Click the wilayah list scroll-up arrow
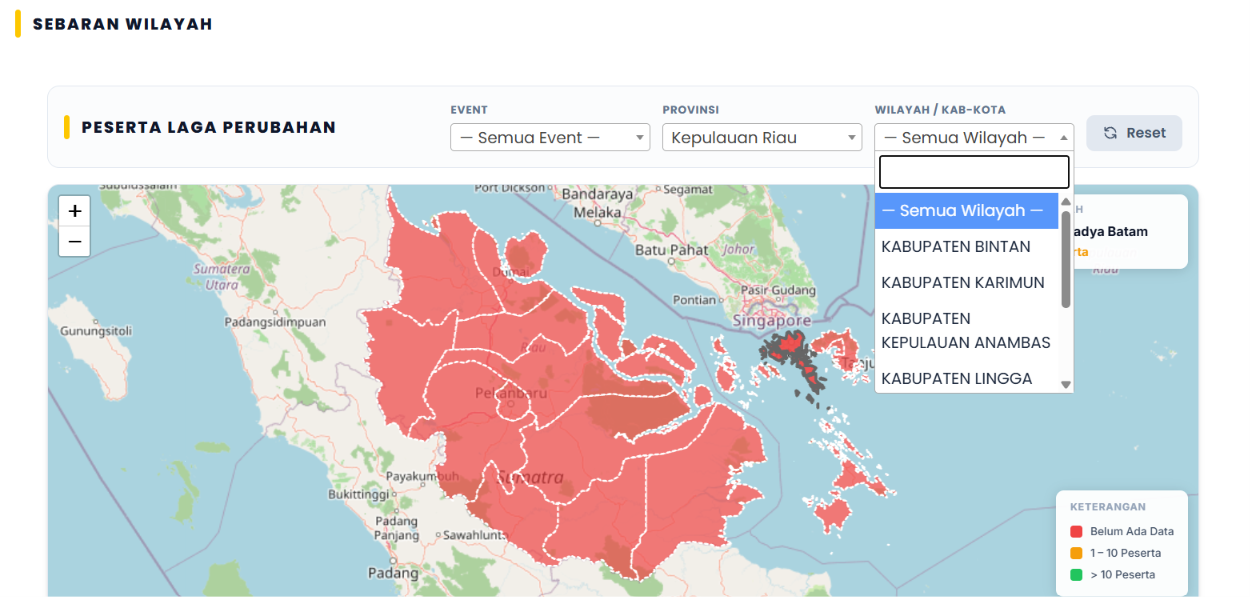Screen dimensions: 1250x597 (1066, 201)
